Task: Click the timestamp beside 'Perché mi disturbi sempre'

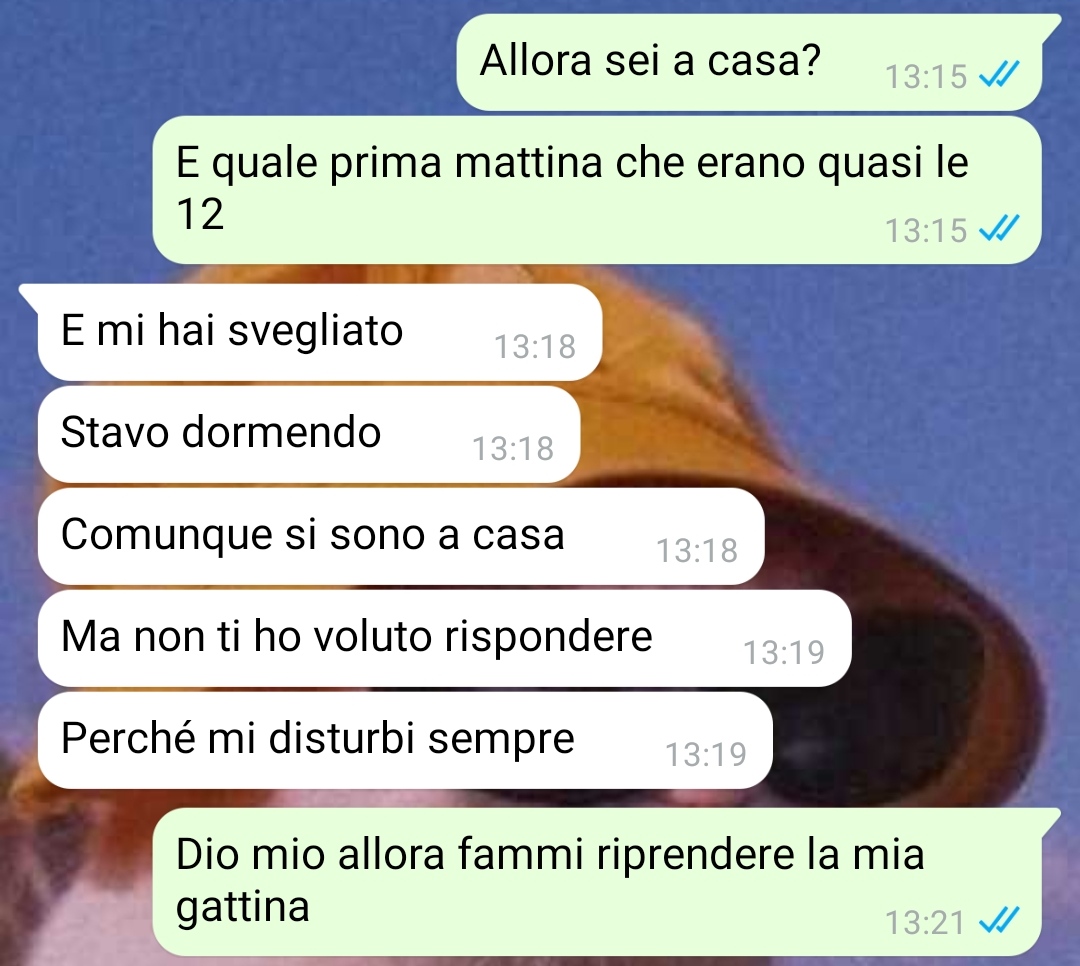Action: 705,754
